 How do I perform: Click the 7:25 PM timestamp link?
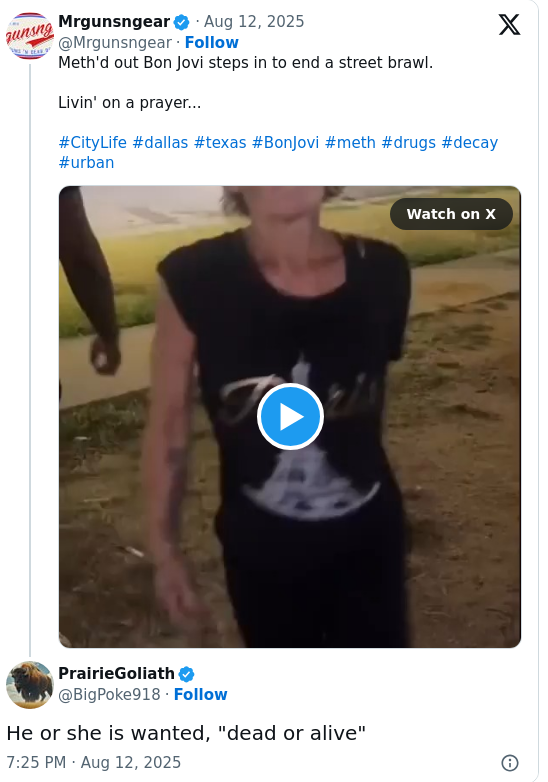93,763
